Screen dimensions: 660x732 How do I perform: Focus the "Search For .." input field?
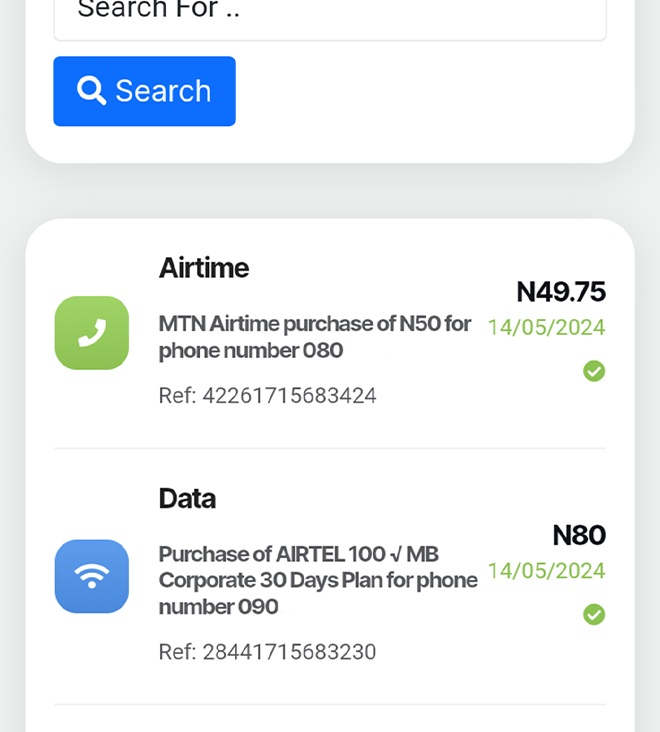(330, 16)
